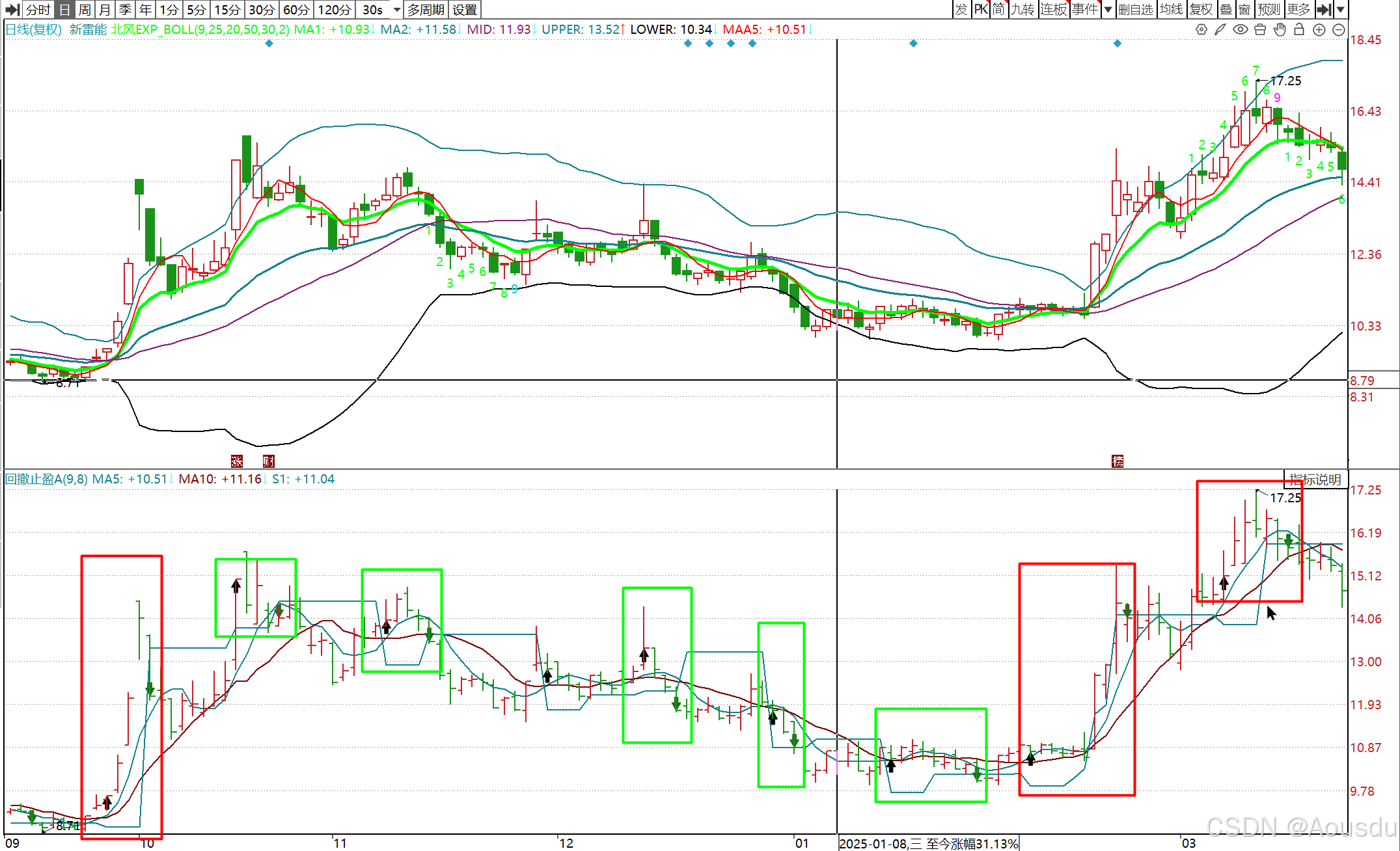Screen dimensions: 1400x851
Task: Click the top-left collapse arrow icon
Action: click(12, 9)
